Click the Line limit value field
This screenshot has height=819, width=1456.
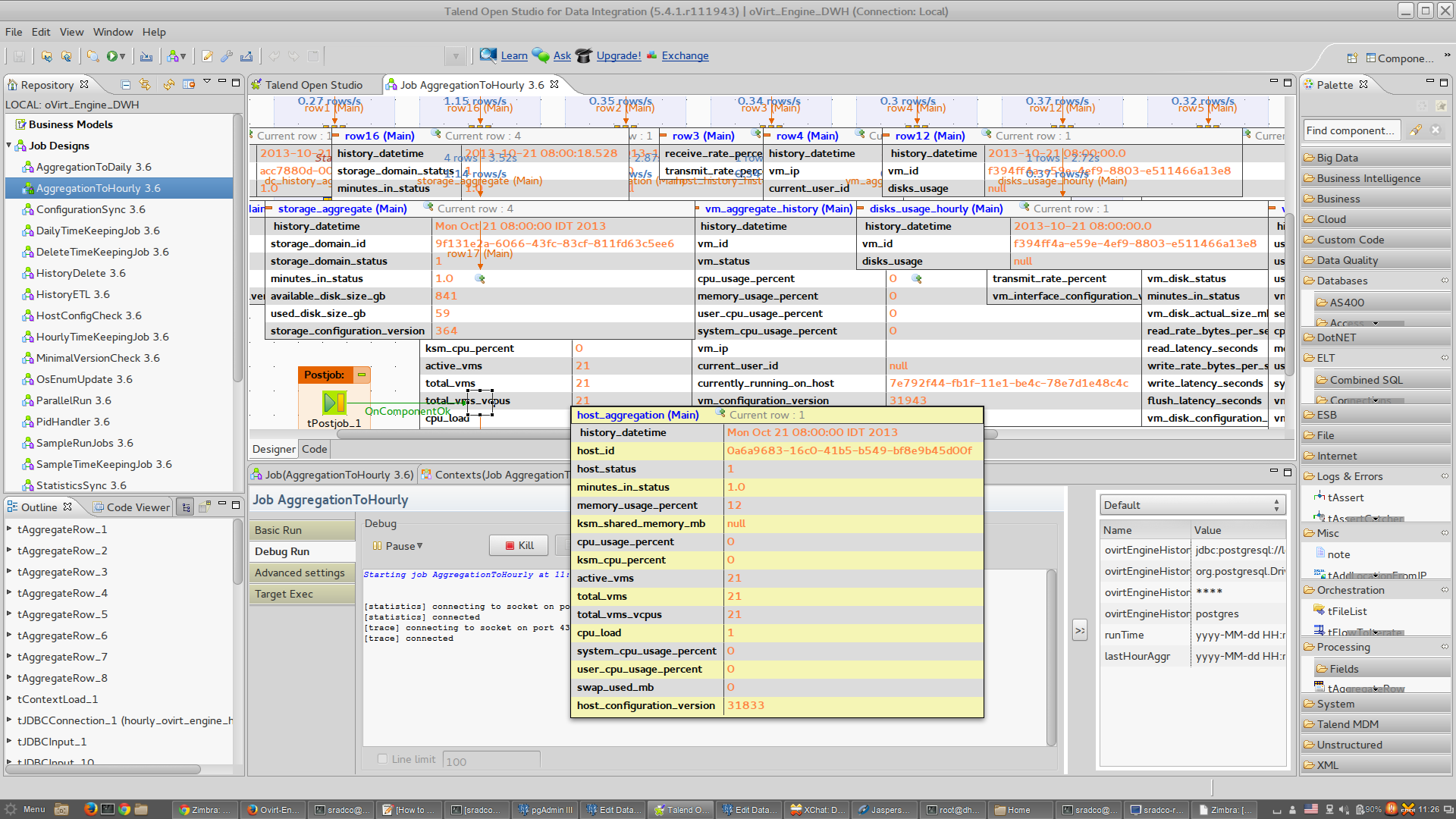[x=491, y=761]
